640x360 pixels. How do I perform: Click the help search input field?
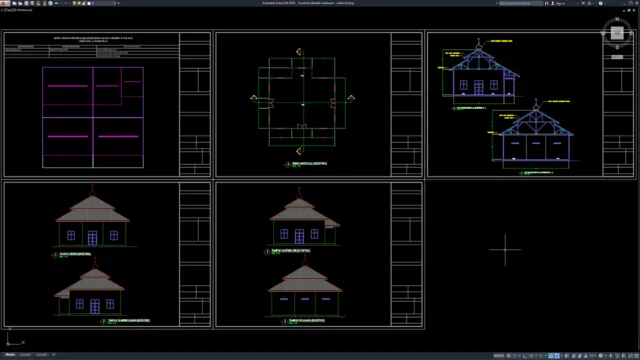(521, 3)
